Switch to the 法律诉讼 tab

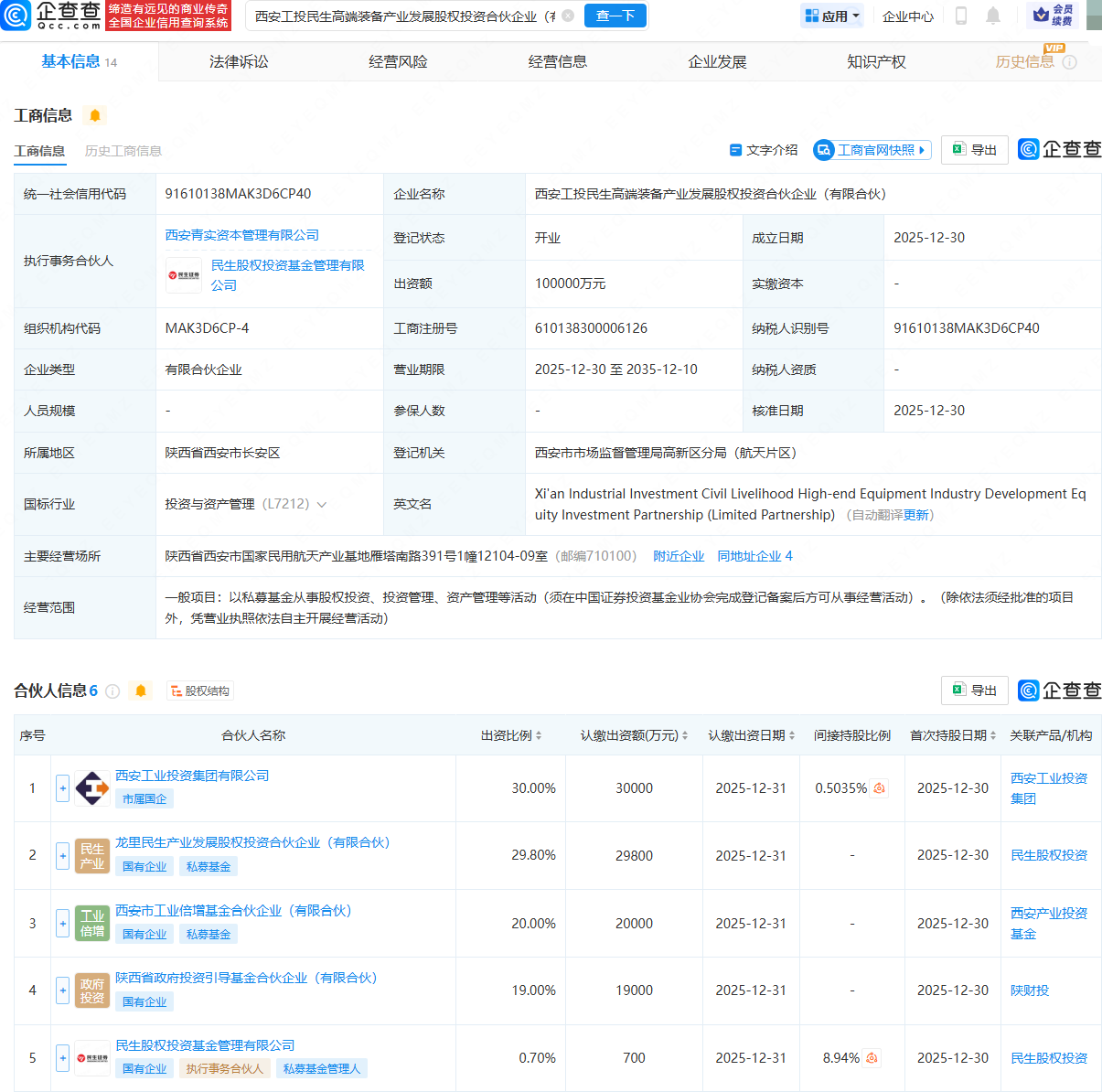[x=239, y=61]
